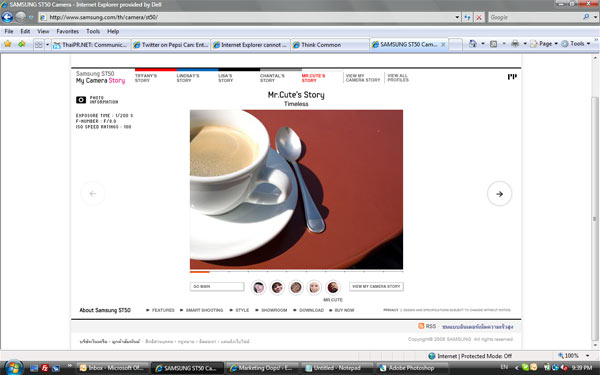Open the Favorites menu

pyautogui.click(x=67, y=31)
